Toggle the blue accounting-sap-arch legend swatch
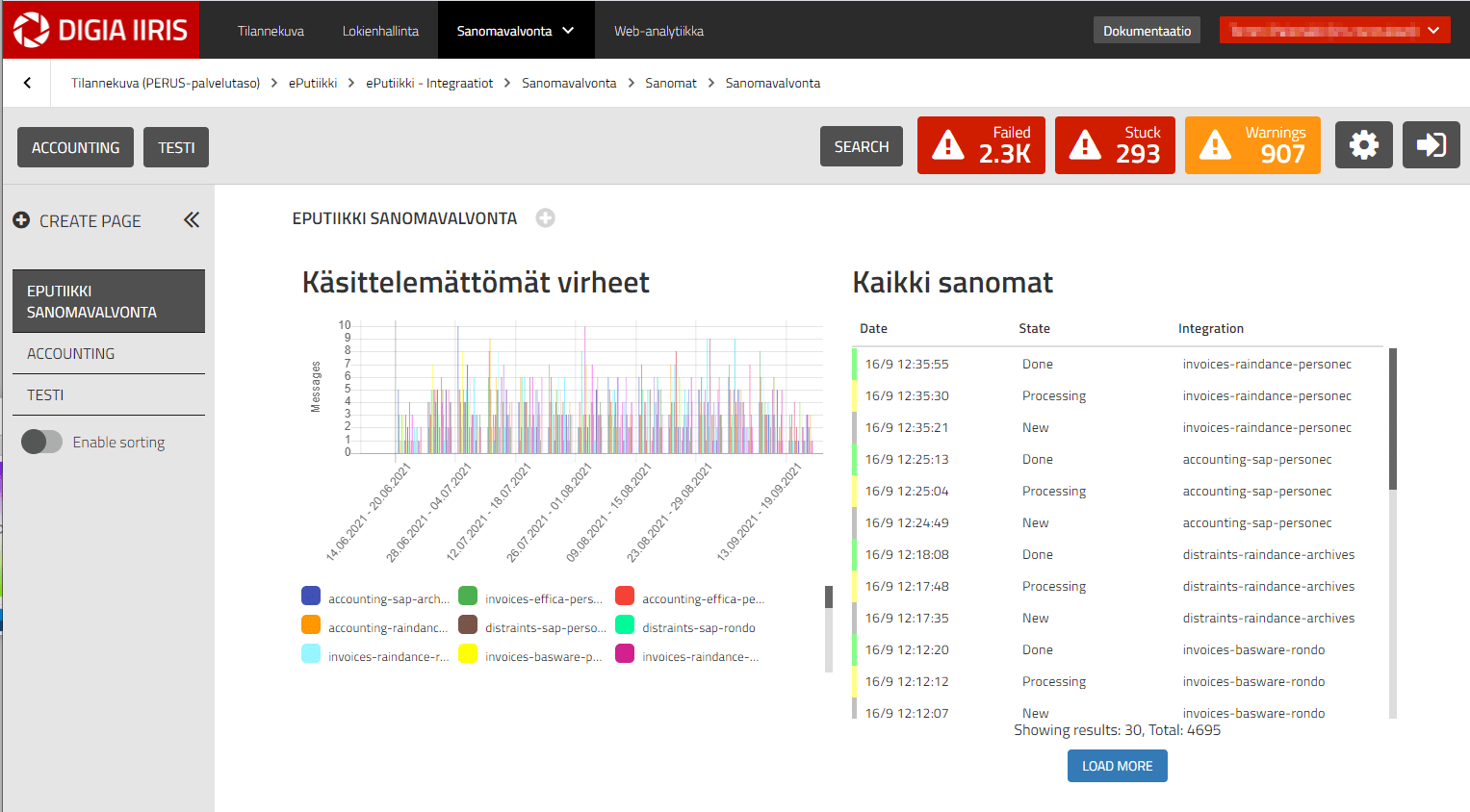This screenshot has width=1470, height=812. (x=311, y=596)
